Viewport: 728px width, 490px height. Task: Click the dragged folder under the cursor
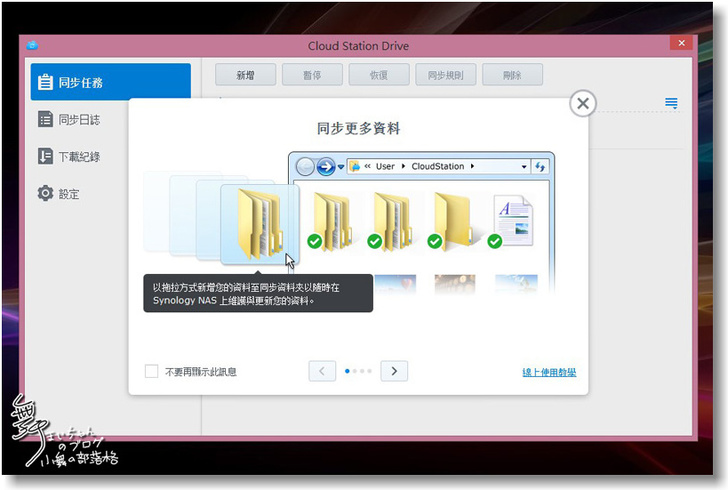260,224
